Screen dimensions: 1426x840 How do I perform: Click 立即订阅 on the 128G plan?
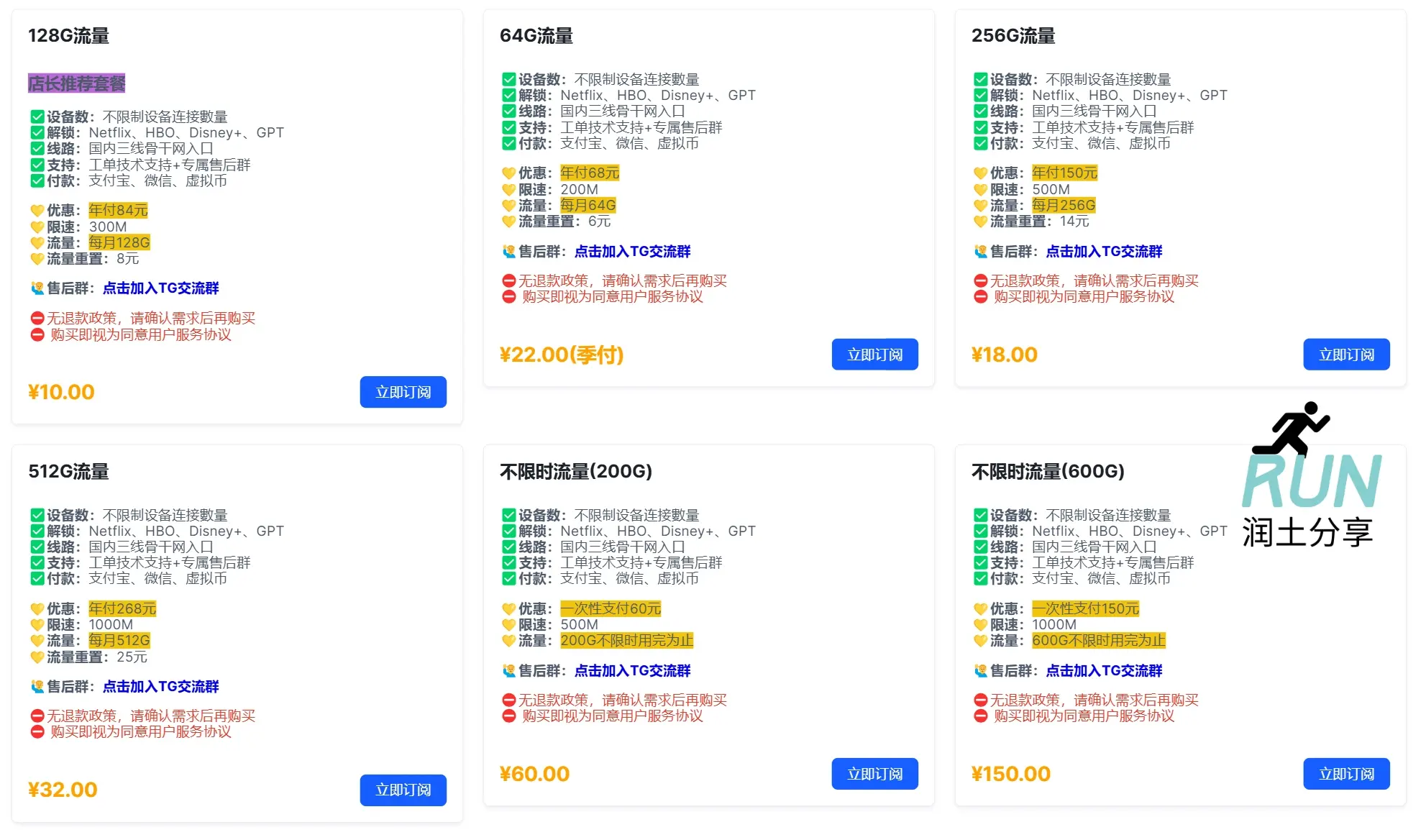coord(403,392)
